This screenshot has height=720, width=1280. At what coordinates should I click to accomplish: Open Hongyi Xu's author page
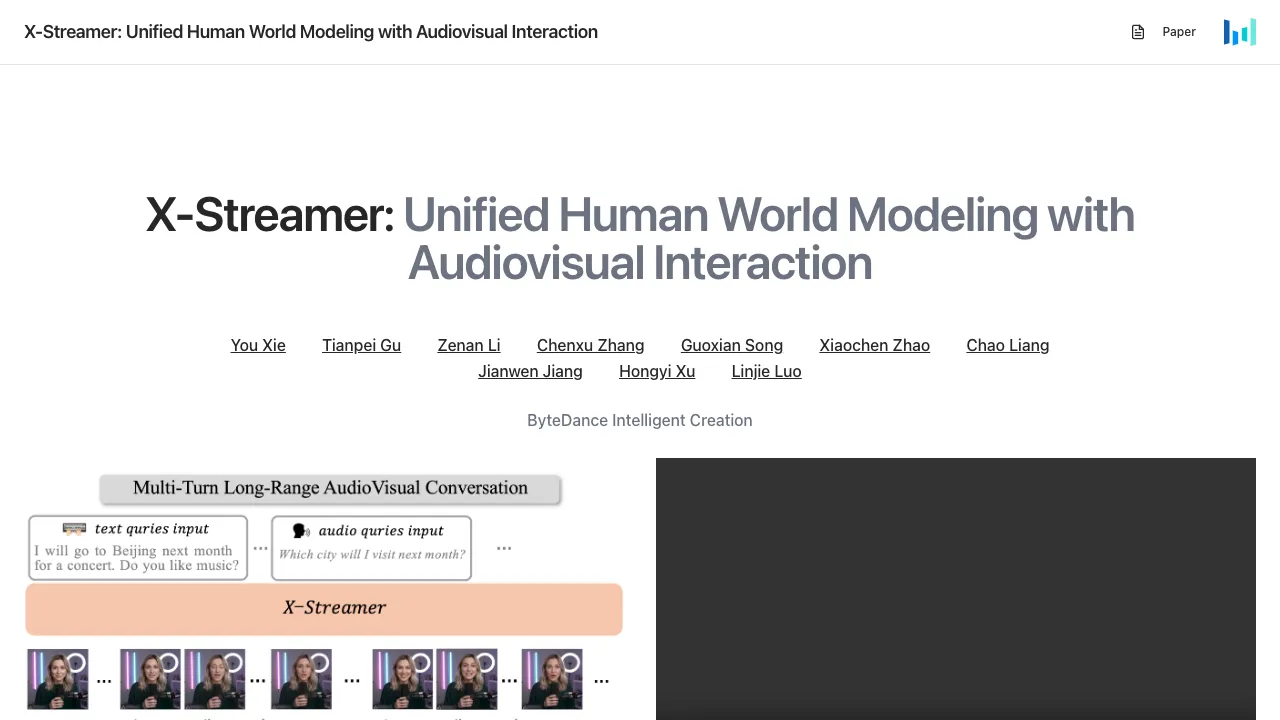(656, 371)
